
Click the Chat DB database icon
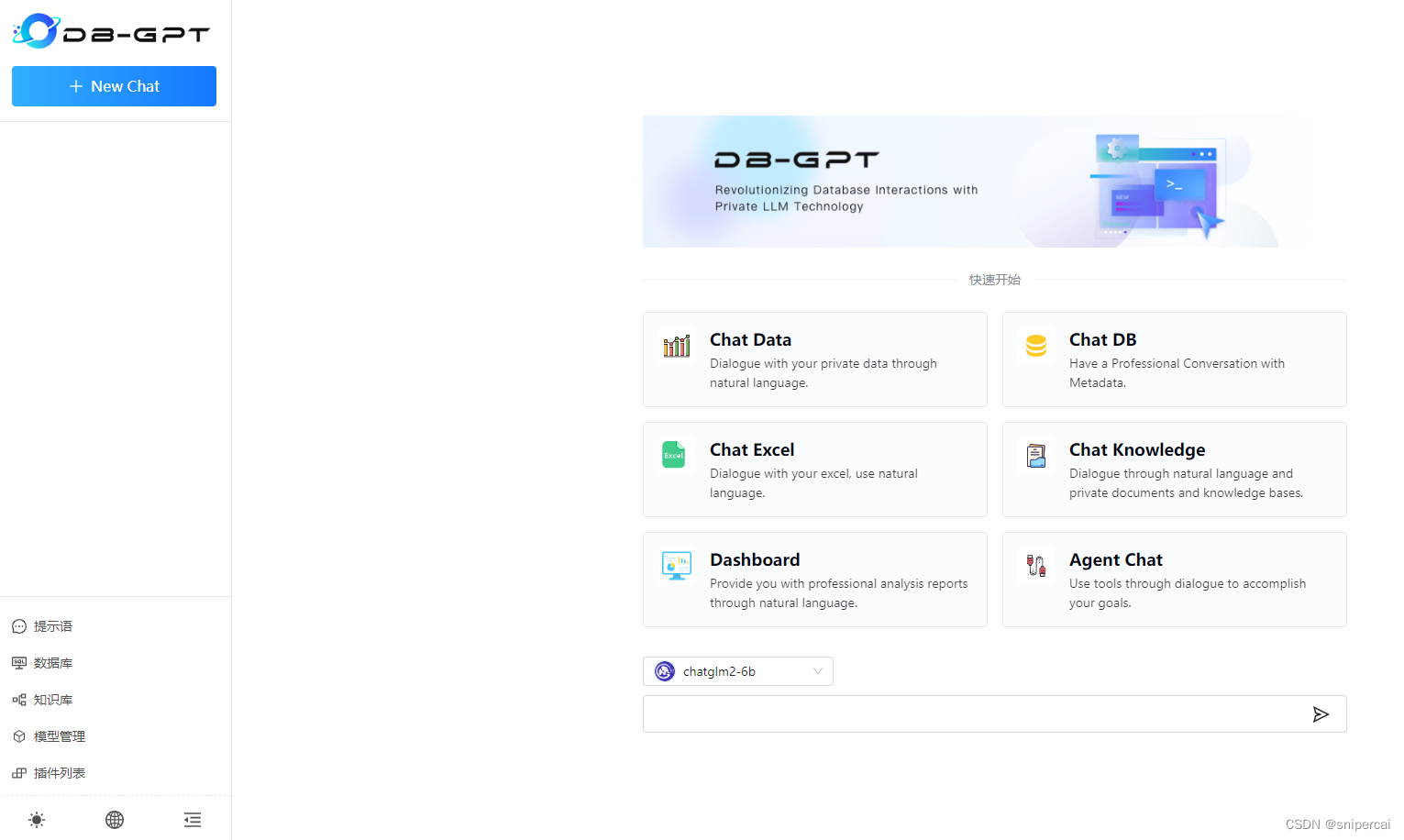[1036, 346]
